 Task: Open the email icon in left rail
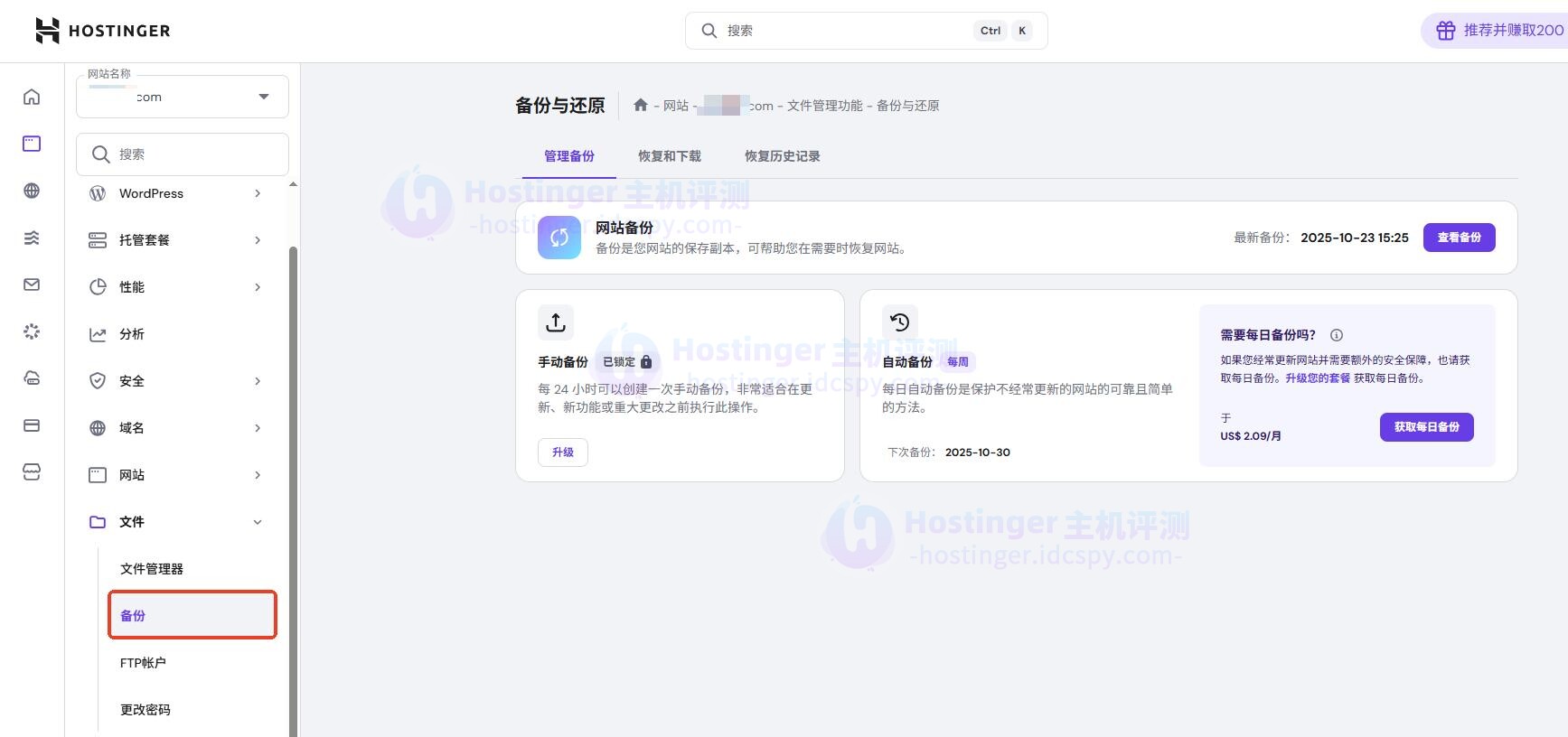point(32,285)
